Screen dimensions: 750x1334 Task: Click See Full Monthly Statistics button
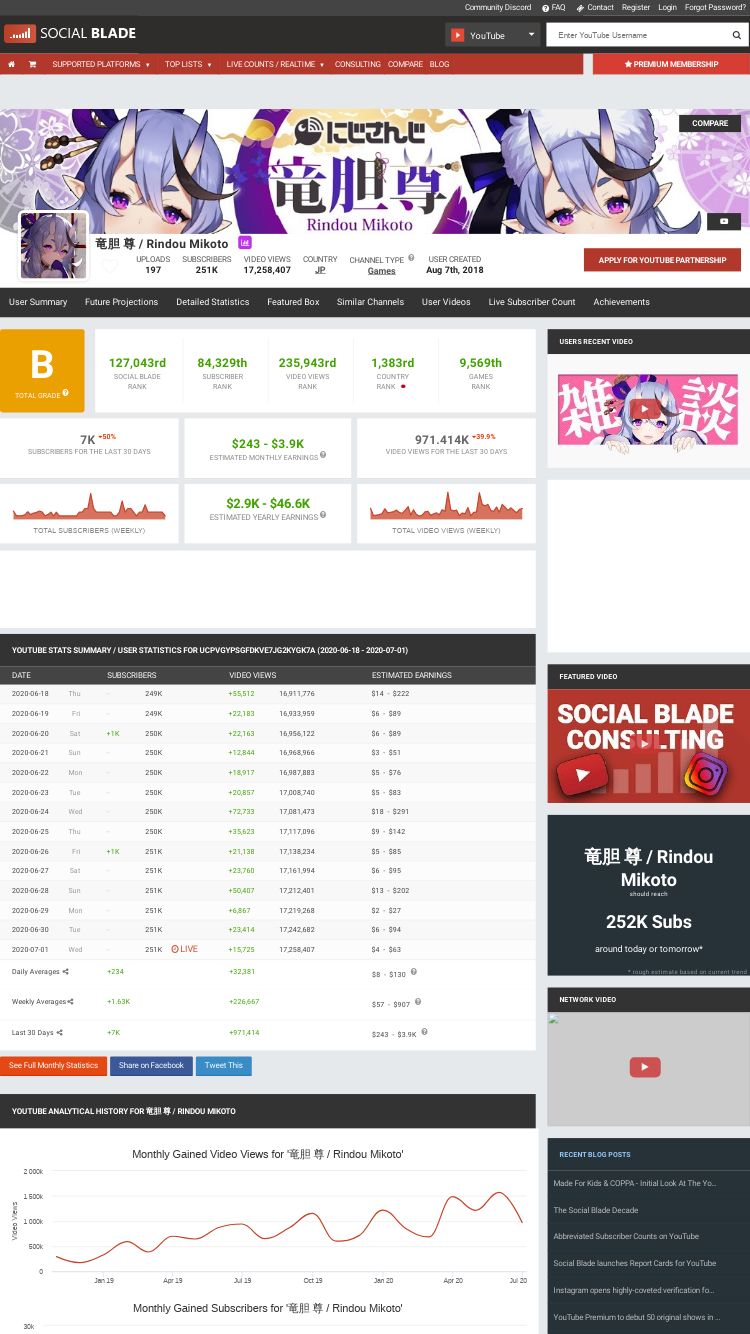53,1066
